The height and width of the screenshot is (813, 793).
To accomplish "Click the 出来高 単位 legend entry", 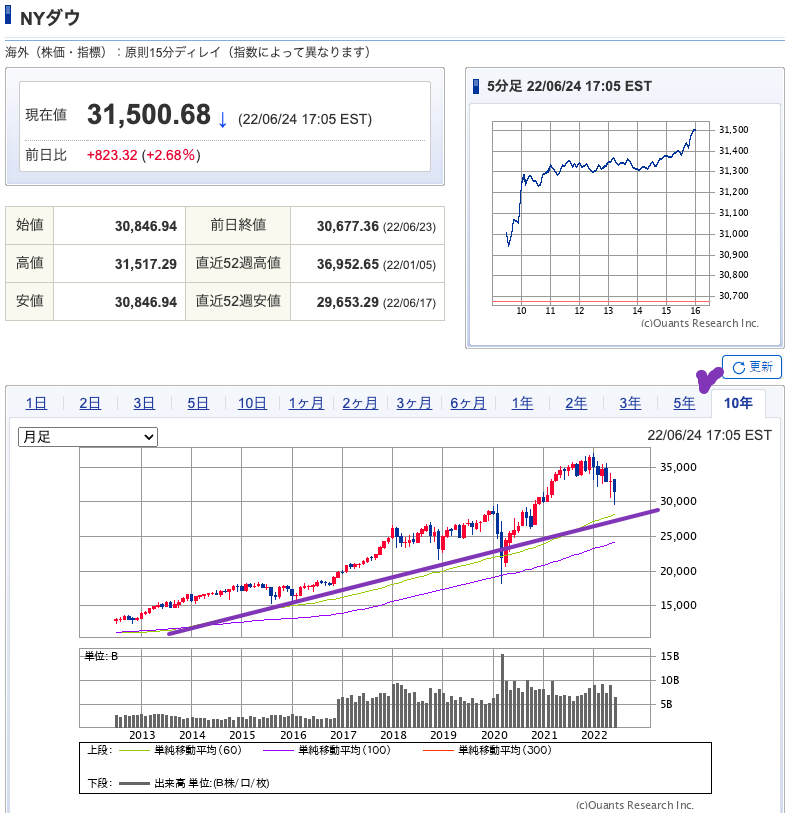I will point(194,783).
